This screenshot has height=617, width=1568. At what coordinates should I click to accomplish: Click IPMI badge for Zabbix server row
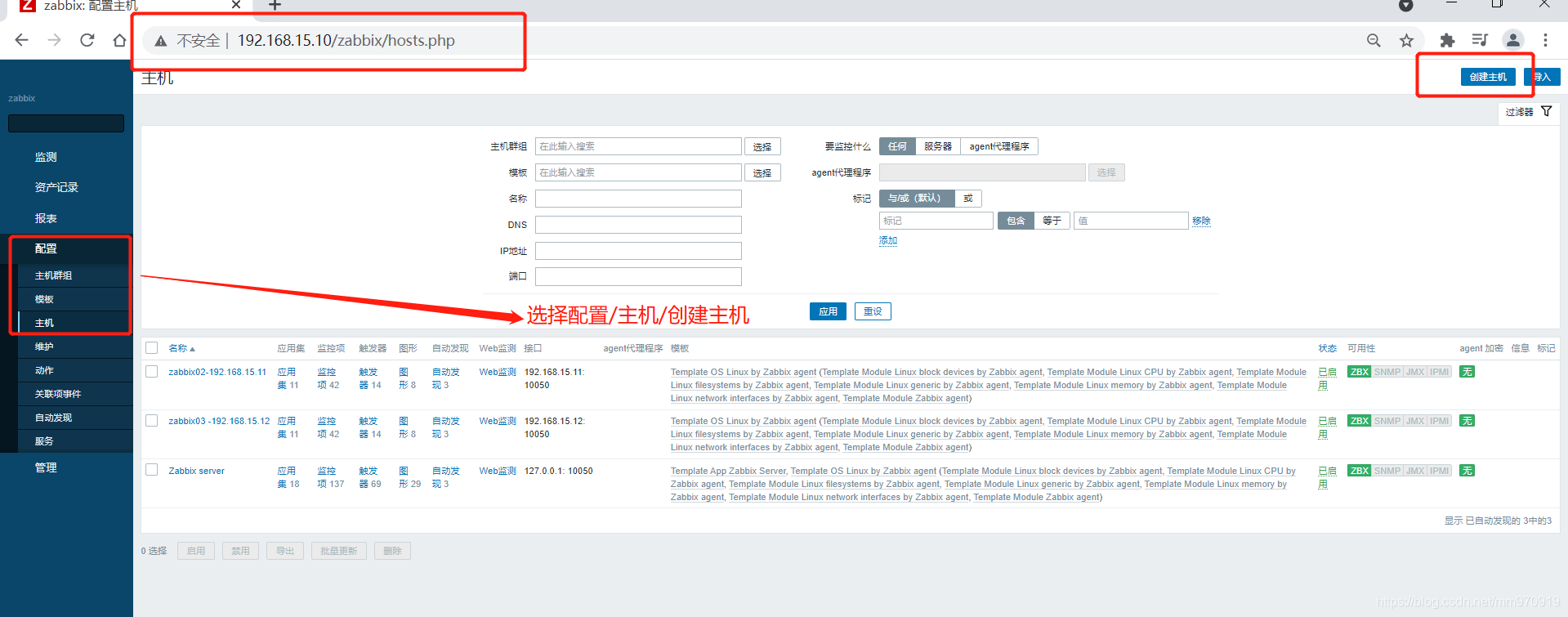click(x=1440, y=471)
